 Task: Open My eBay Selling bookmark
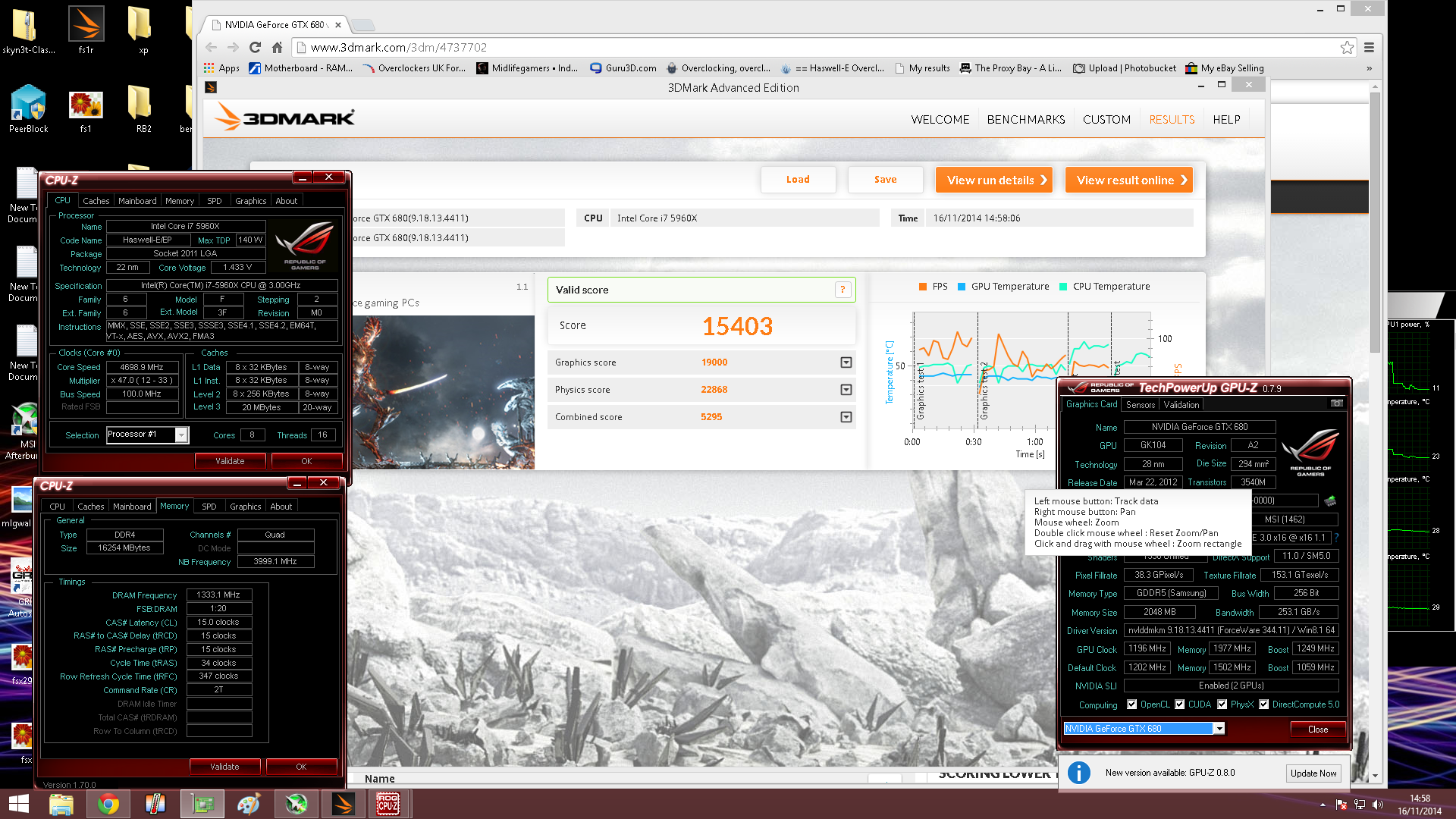1225,68
